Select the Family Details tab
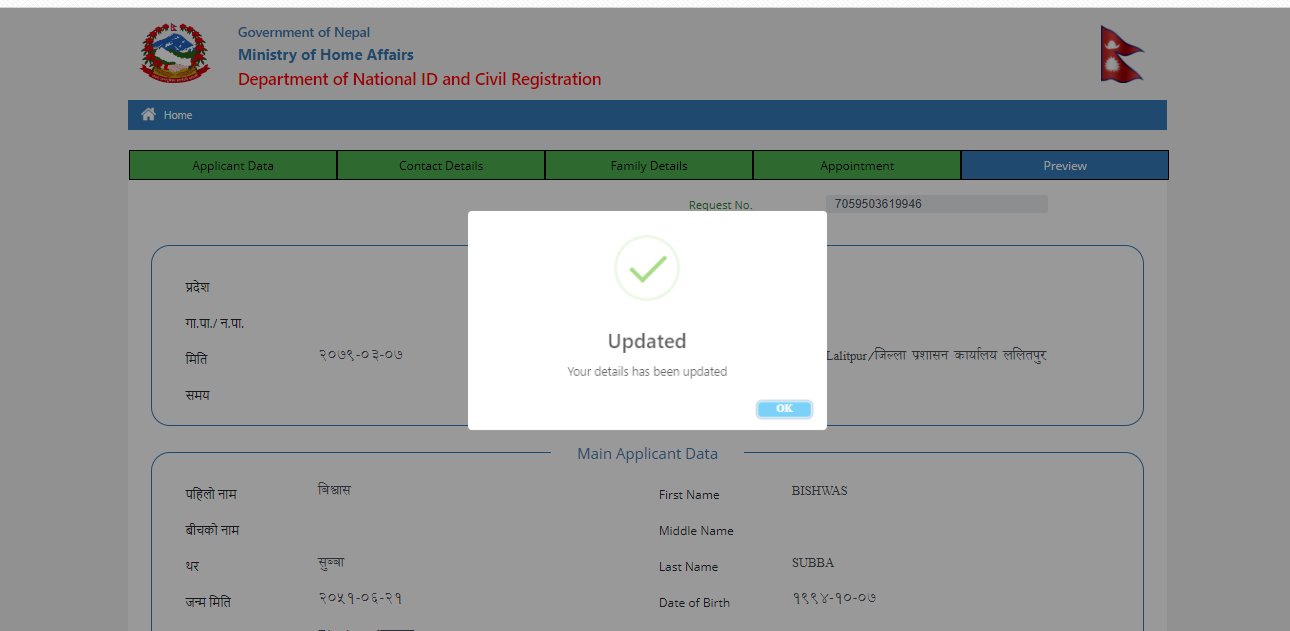This screenshot has height=631, width=1290. (x=648, y=165)
